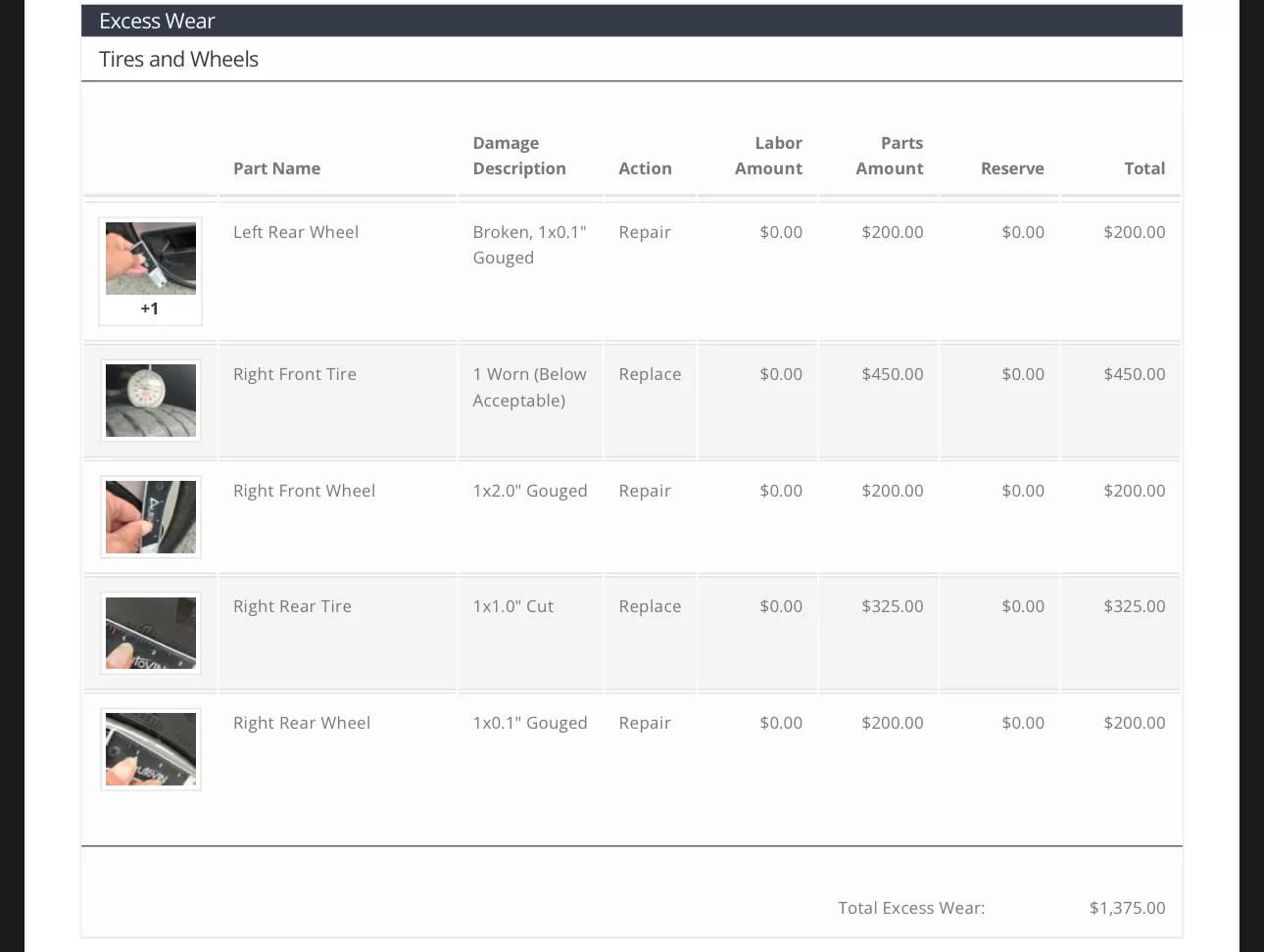Click the Replace action for Right Rear Tire
This screenshot has width=1264, height=952.
click(x=650, y=606)
